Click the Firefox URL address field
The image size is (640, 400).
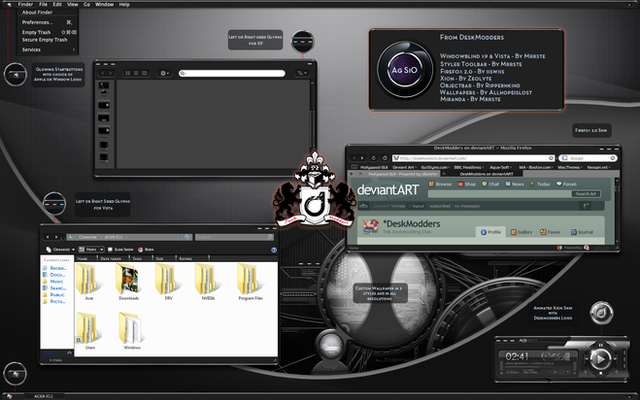[x=473, y=158]
